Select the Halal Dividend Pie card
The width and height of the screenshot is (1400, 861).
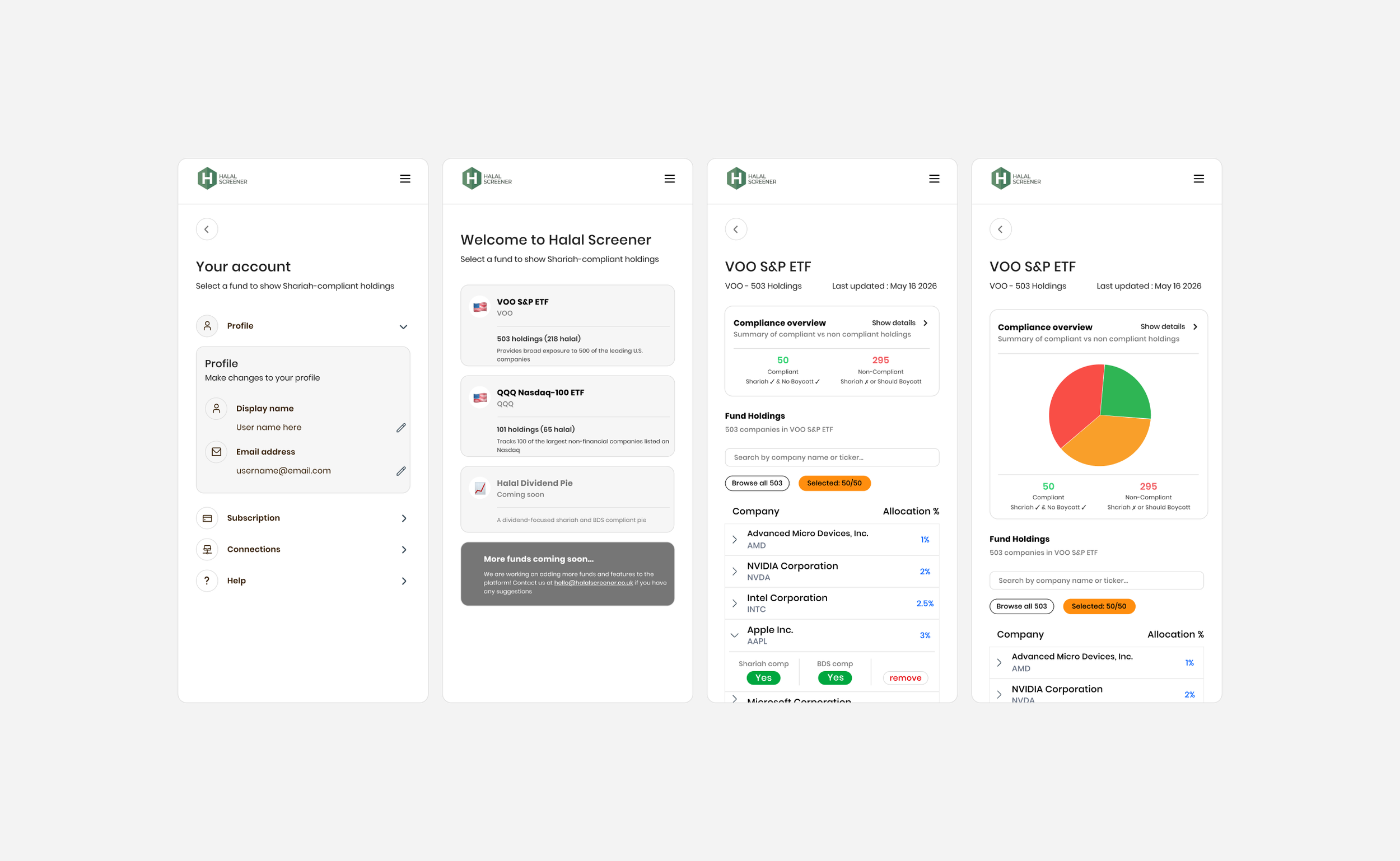pos(568,499)
